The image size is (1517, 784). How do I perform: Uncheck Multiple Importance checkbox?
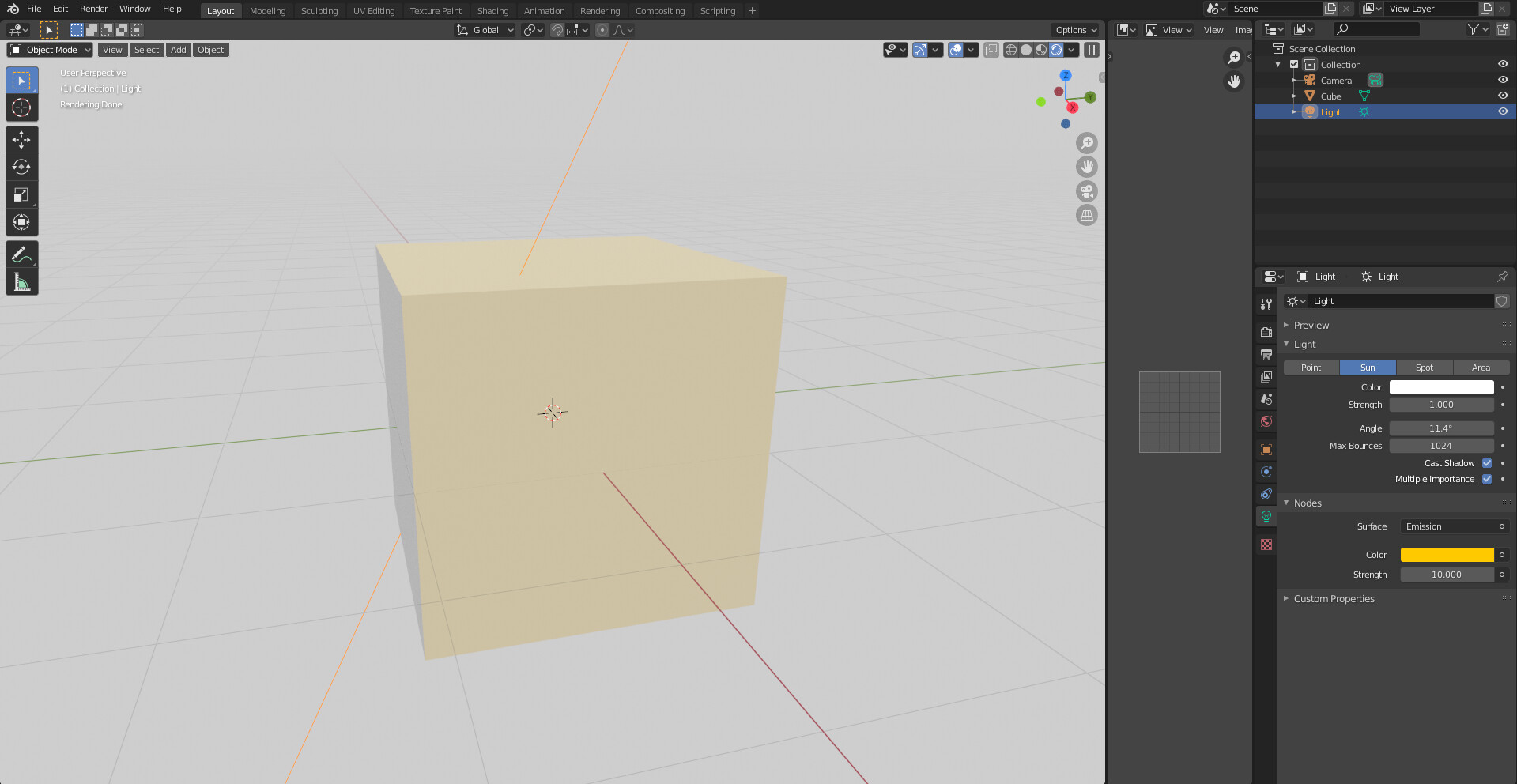tap(1487, 479)
